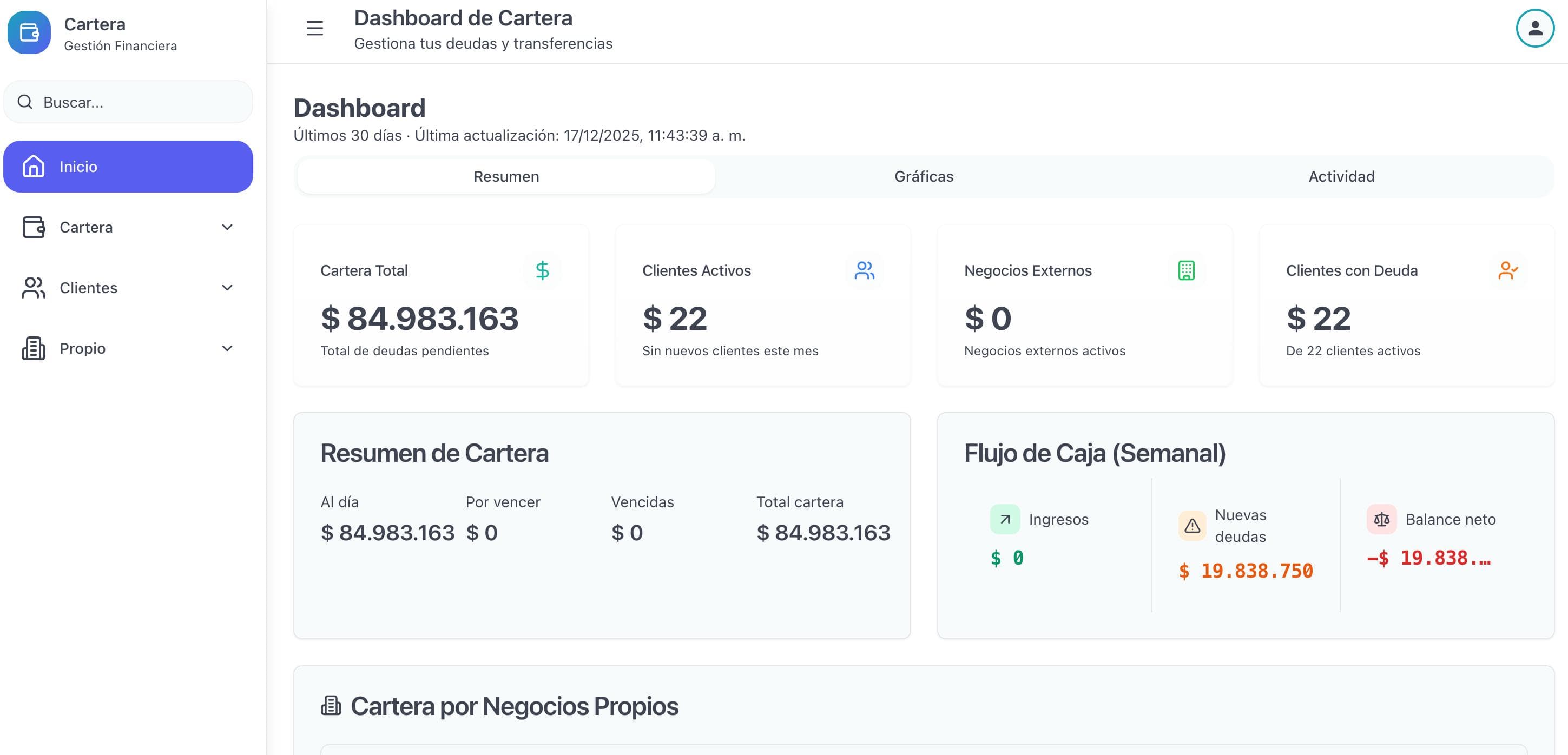Click the magnifier icon in the search bar
The width and height of the screenshot is (1568, 755).
pyautogui.click(x=25, y=102)
